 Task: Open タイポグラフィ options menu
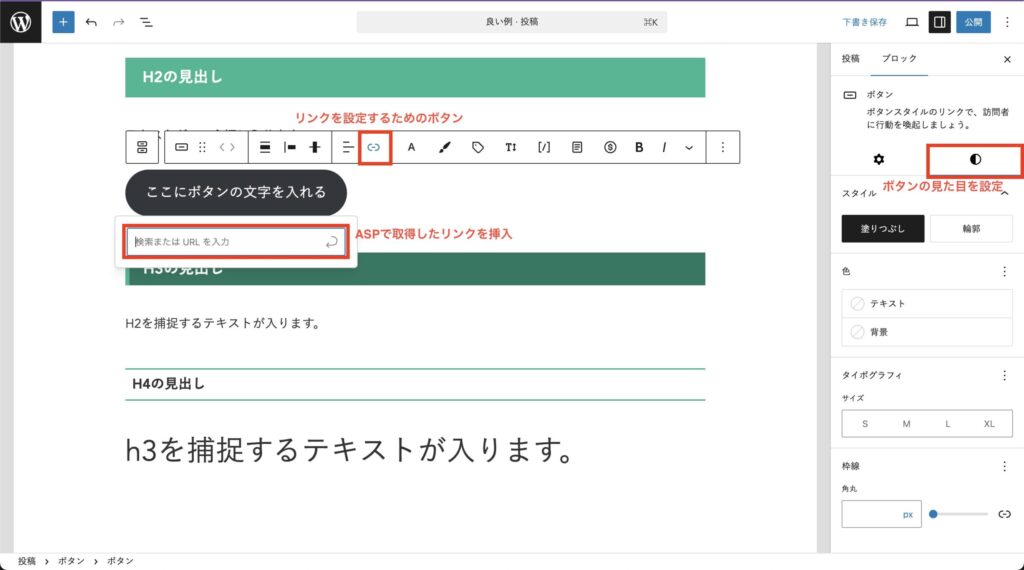click(1004, 375)
